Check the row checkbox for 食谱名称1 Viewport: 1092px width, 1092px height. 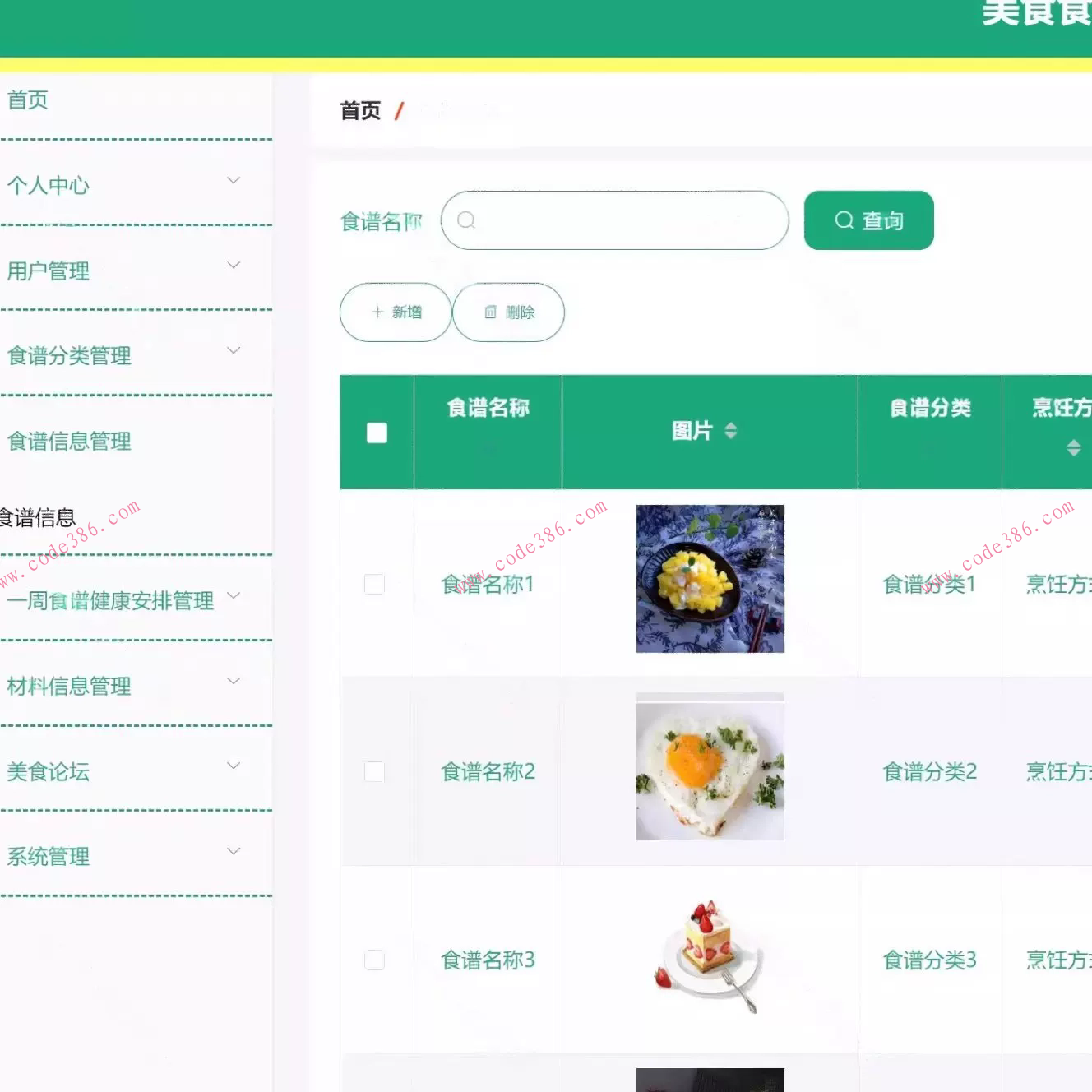(375, 584)
